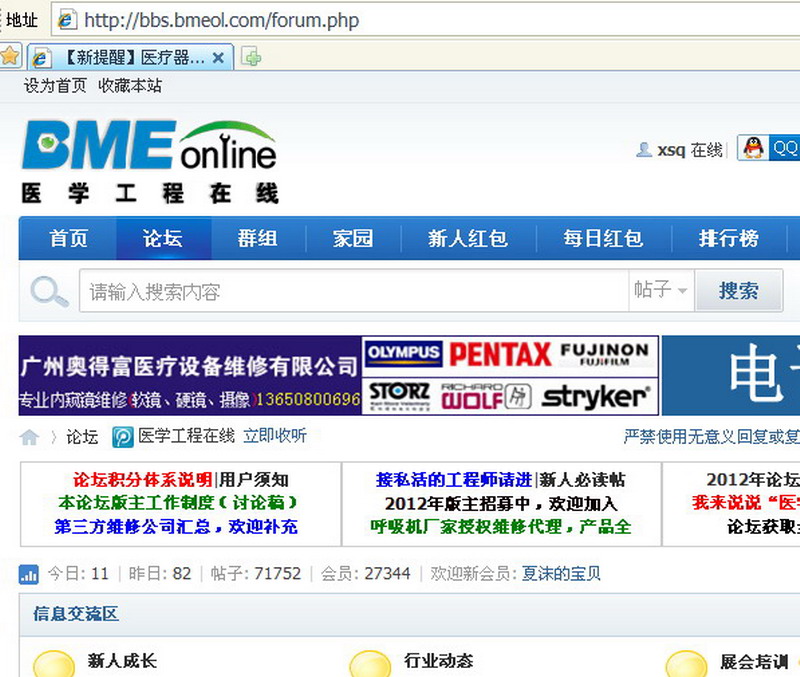800x677 pixels.
Task: Click the statistics bar chart icon
Action: coord(29,574)
